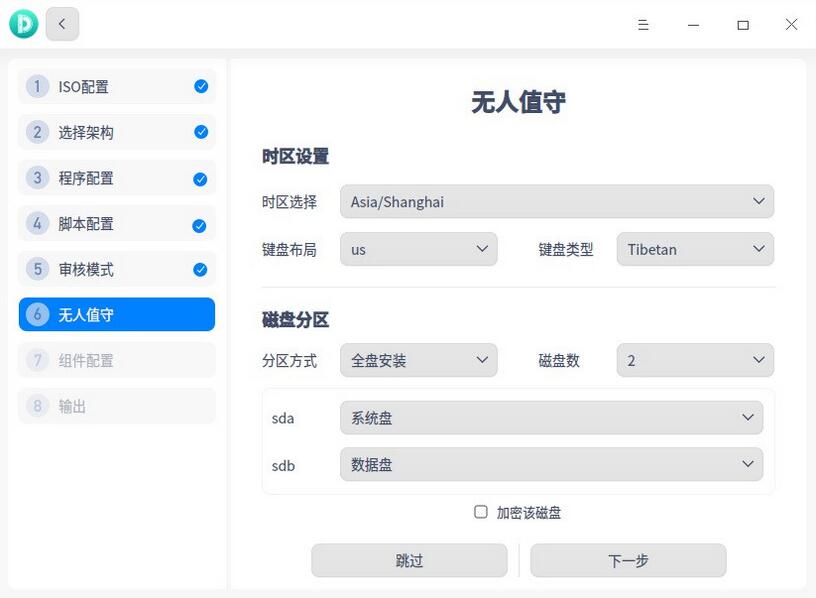Click the grayed step 7 badge for 组件配置
The width and height of the screenshot is (816, 598).
tap(35, 360)
